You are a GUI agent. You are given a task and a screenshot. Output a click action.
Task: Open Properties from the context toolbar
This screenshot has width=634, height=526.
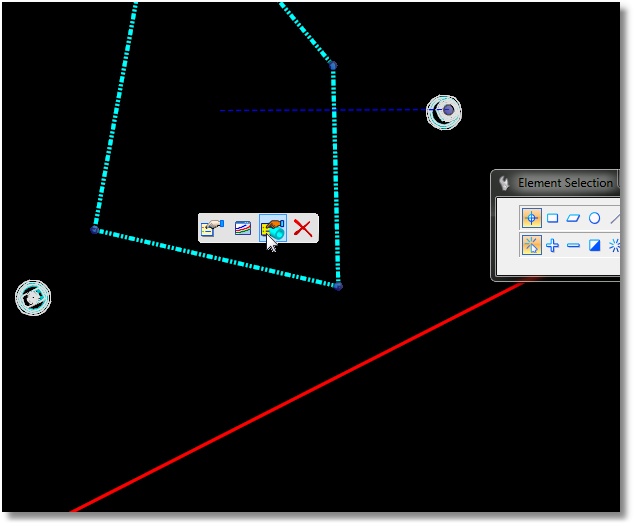(212, 228)
